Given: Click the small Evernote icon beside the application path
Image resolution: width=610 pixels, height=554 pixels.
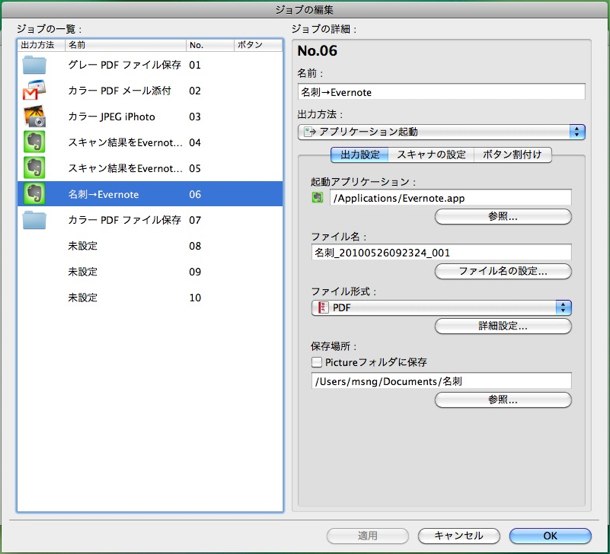Looking at the screenshot, I should [x=317, y=197].
